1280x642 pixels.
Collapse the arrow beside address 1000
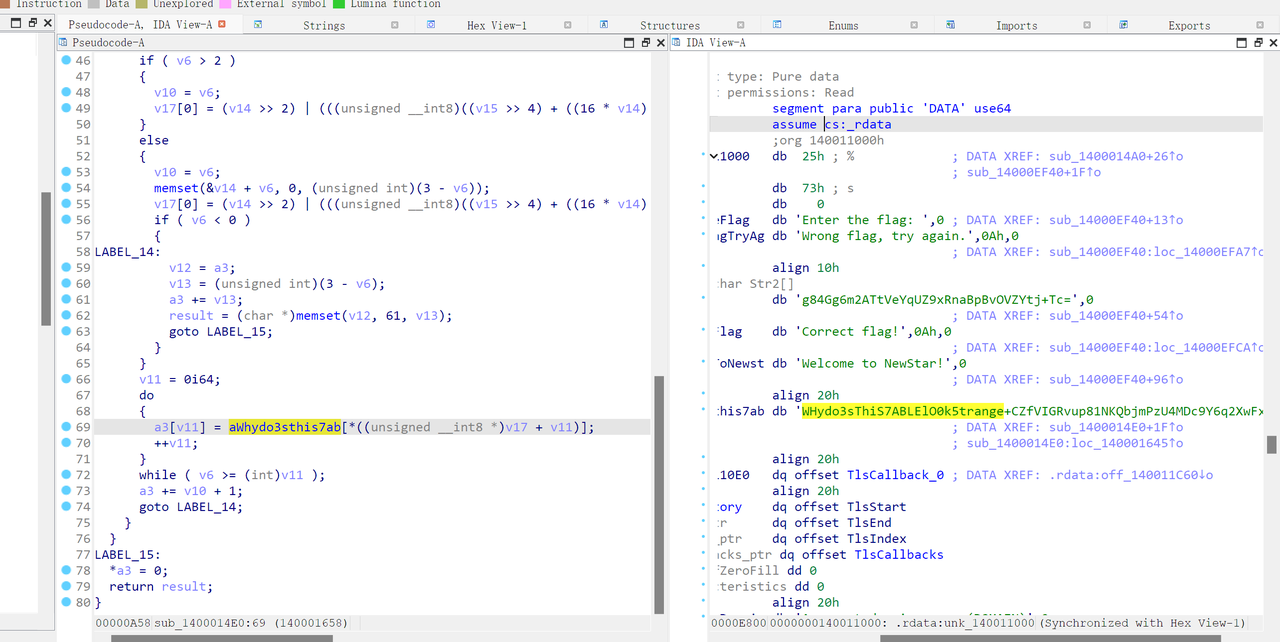point(714,156)
